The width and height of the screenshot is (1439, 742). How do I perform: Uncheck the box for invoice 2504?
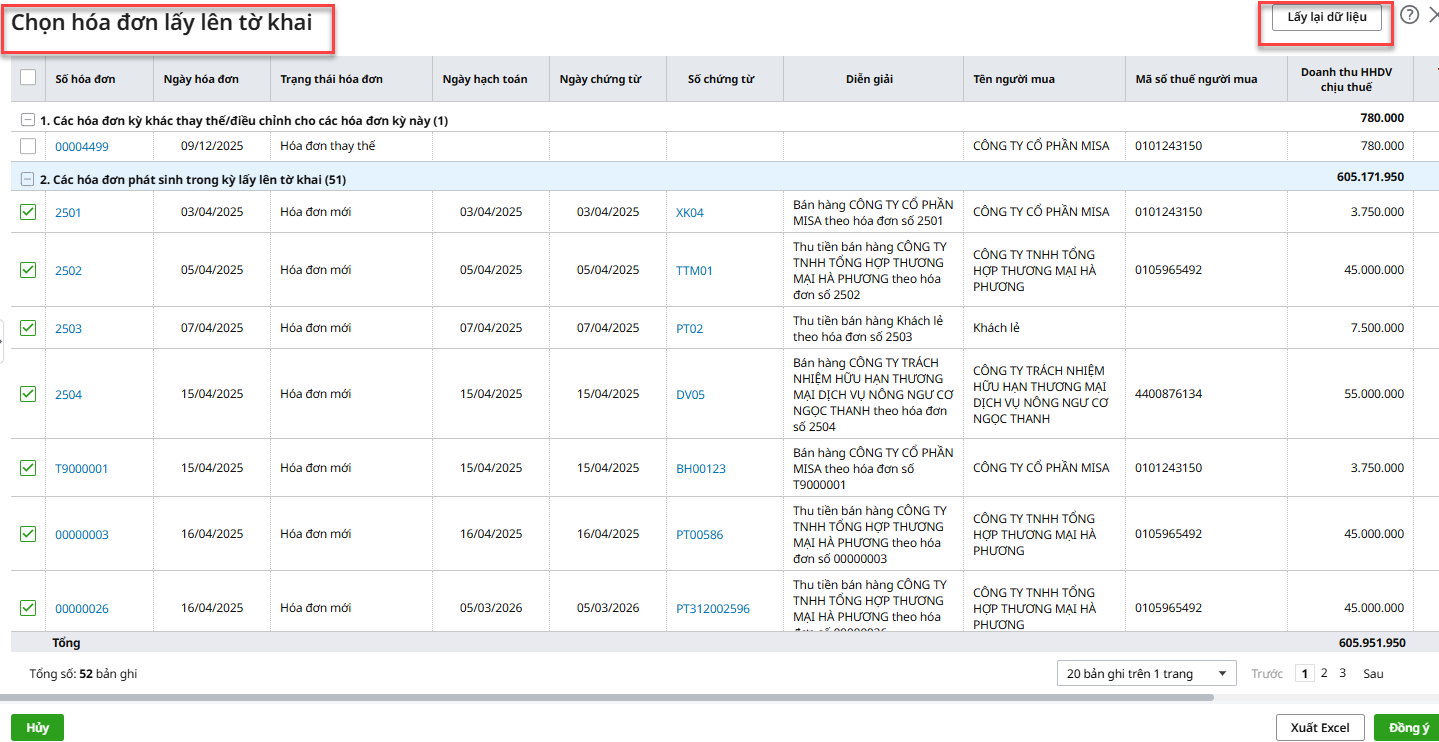pyautogui.click(x=28, y=394)
